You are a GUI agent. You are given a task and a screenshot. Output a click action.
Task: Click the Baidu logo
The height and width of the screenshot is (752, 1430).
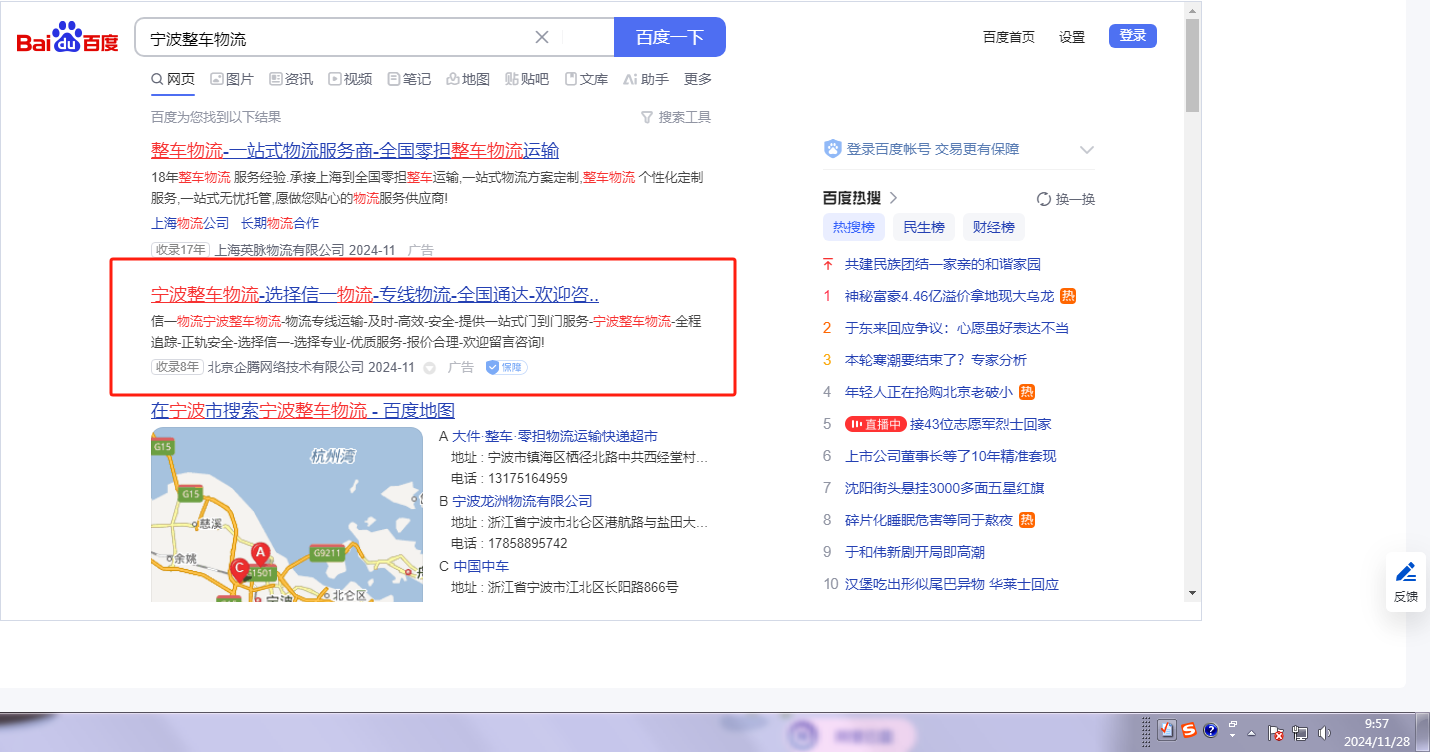coord(67,38)
